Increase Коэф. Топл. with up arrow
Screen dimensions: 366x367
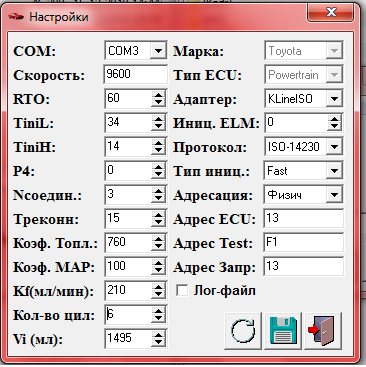pyautogui.click(x=158, y=239)
